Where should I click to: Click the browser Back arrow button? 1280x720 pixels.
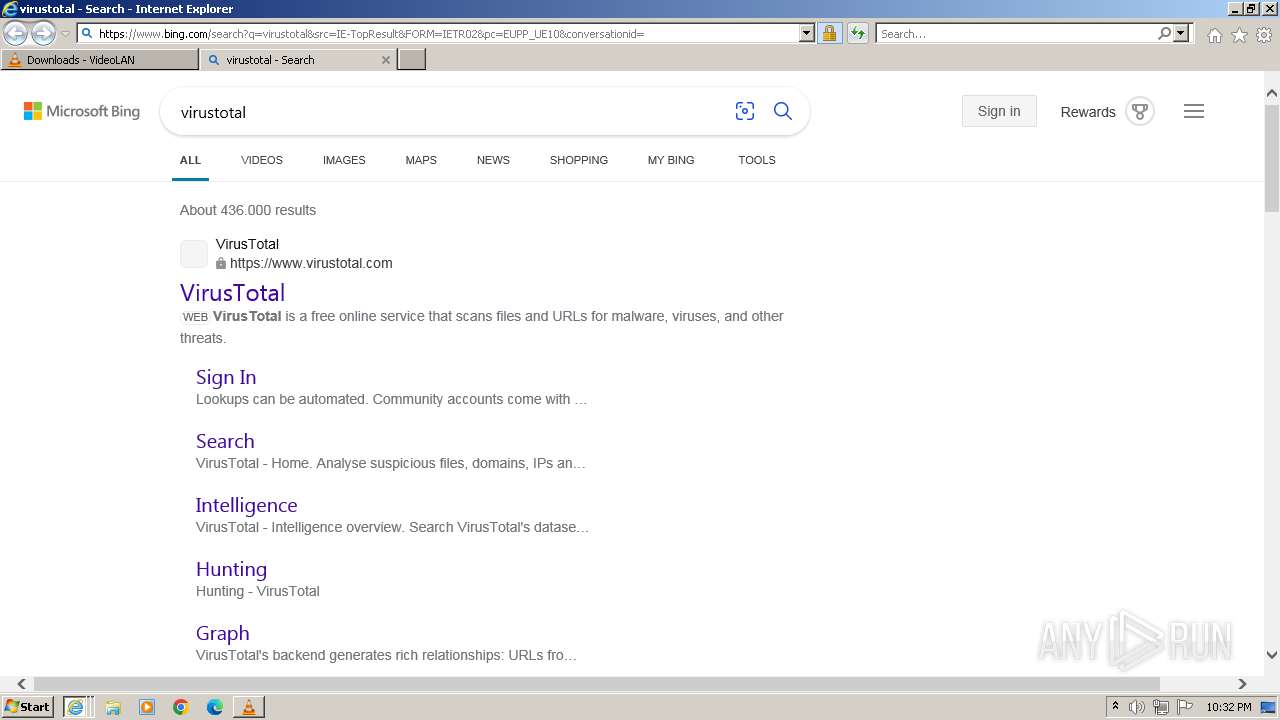[15, 34]
